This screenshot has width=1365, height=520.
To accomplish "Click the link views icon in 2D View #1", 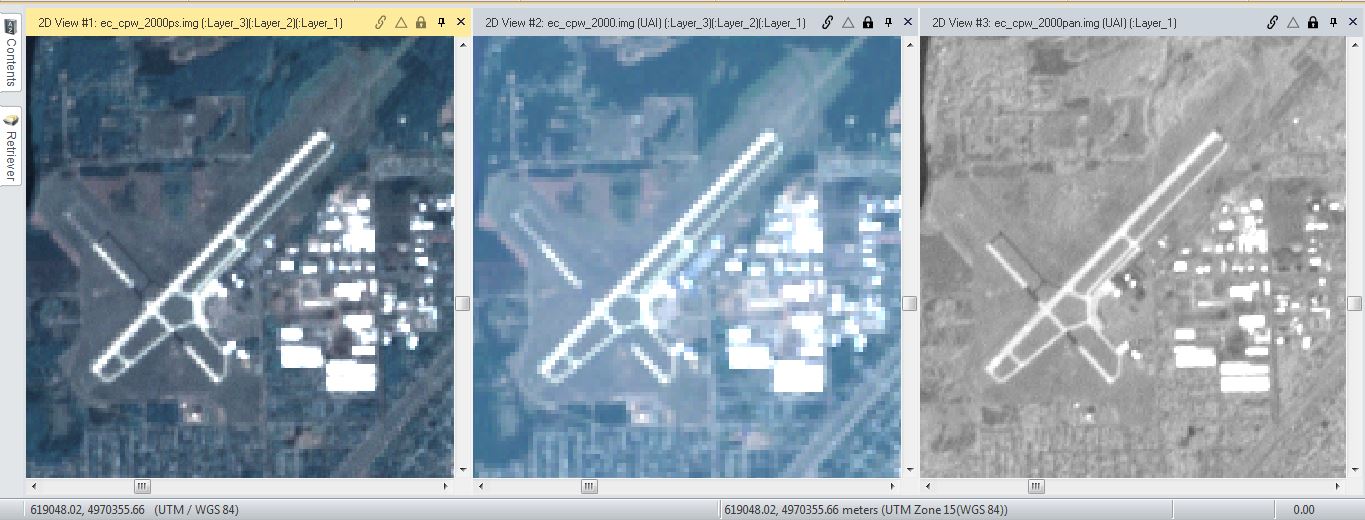I will pyautogui.click(x=381, y=22).
